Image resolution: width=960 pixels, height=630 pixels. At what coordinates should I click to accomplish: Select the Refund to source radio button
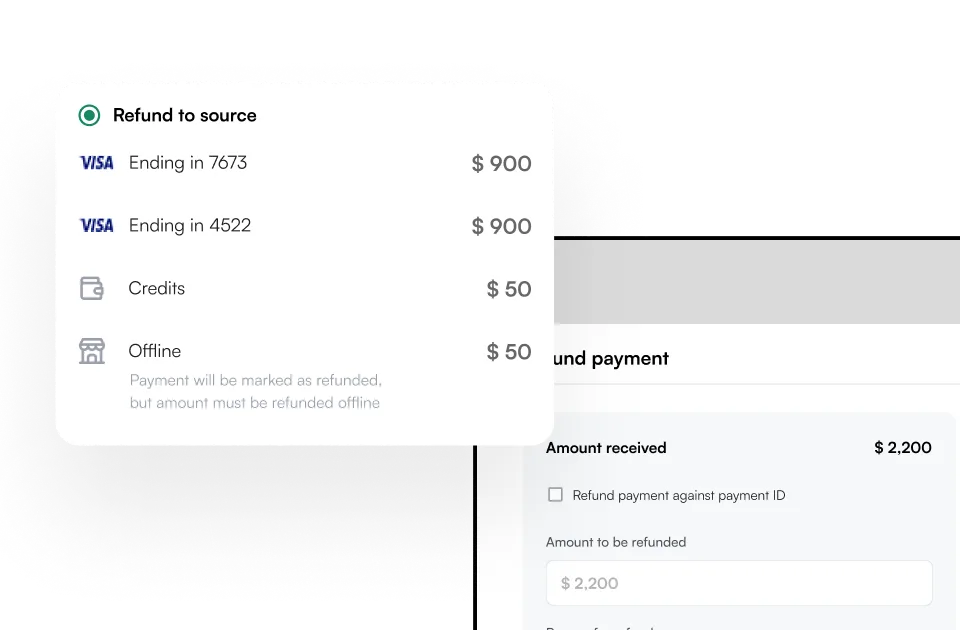click(x=88, y=115)
